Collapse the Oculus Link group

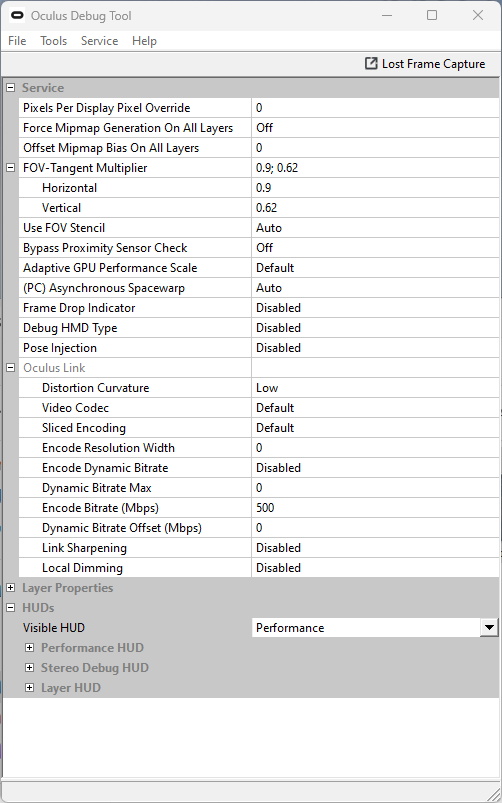coord(10,368)
